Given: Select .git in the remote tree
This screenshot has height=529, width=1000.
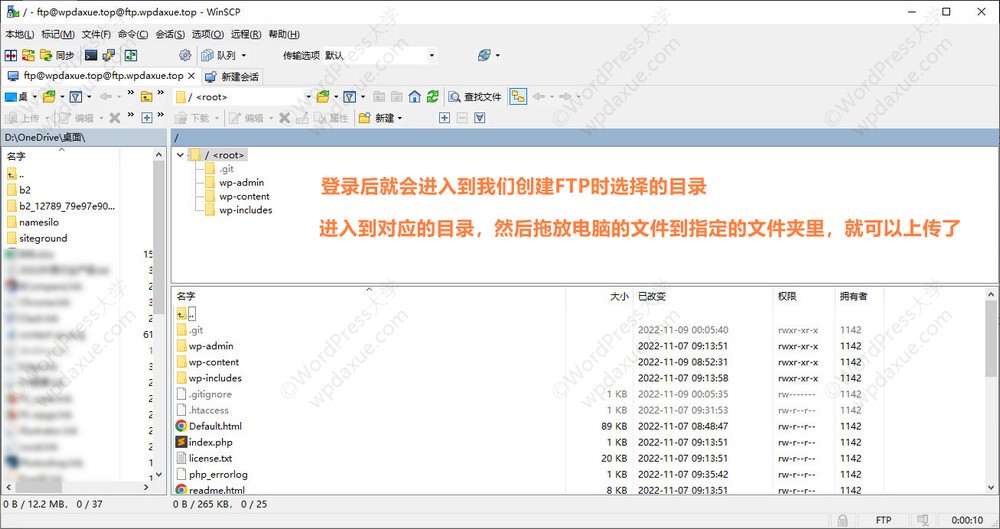Looking at the screenshot, I should click(x=226, y=169).
